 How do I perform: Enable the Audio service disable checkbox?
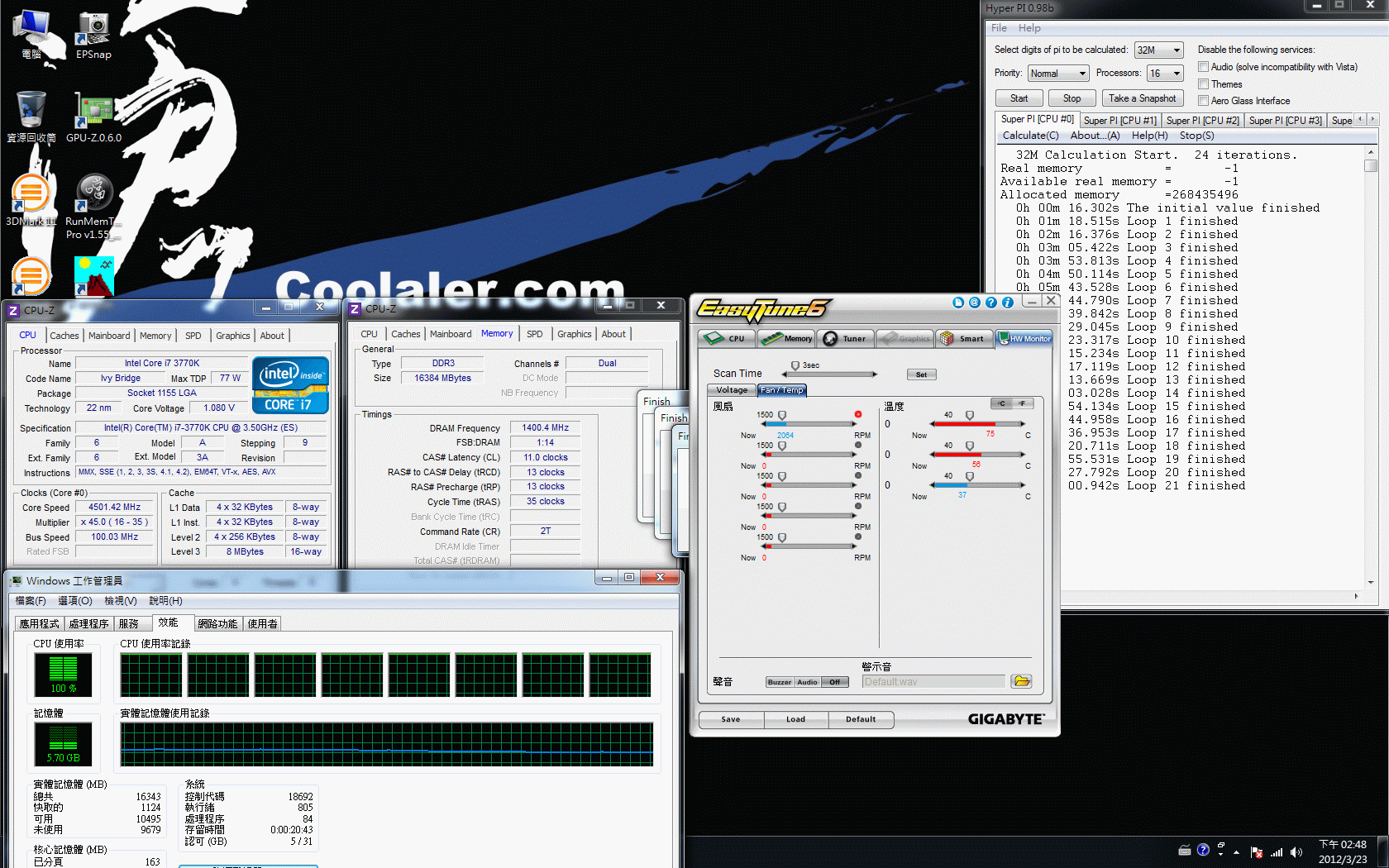(x=1204, y=67)
